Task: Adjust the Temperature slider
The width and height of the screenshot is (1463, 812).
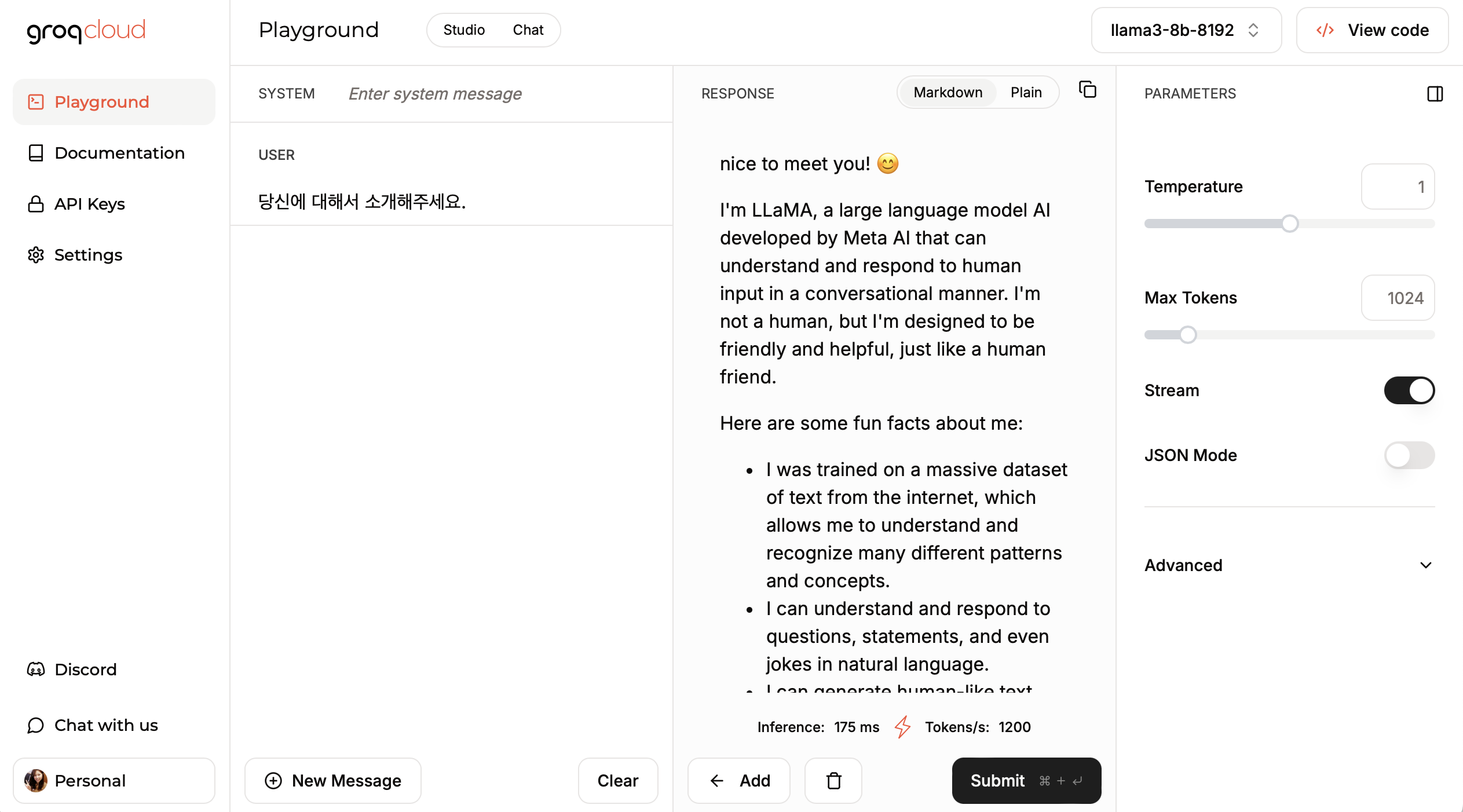Action: (1290, 223)
